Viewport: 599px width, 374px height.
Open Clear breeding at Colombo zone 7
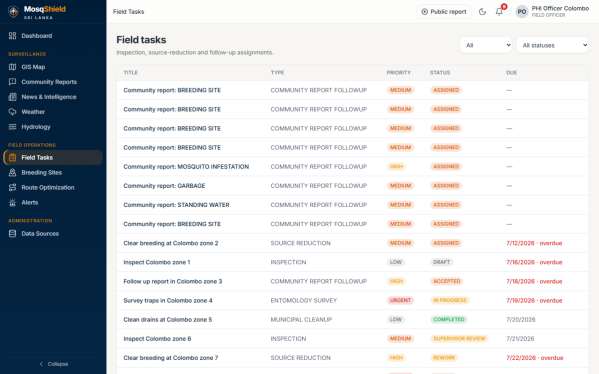tap(171, 358)
